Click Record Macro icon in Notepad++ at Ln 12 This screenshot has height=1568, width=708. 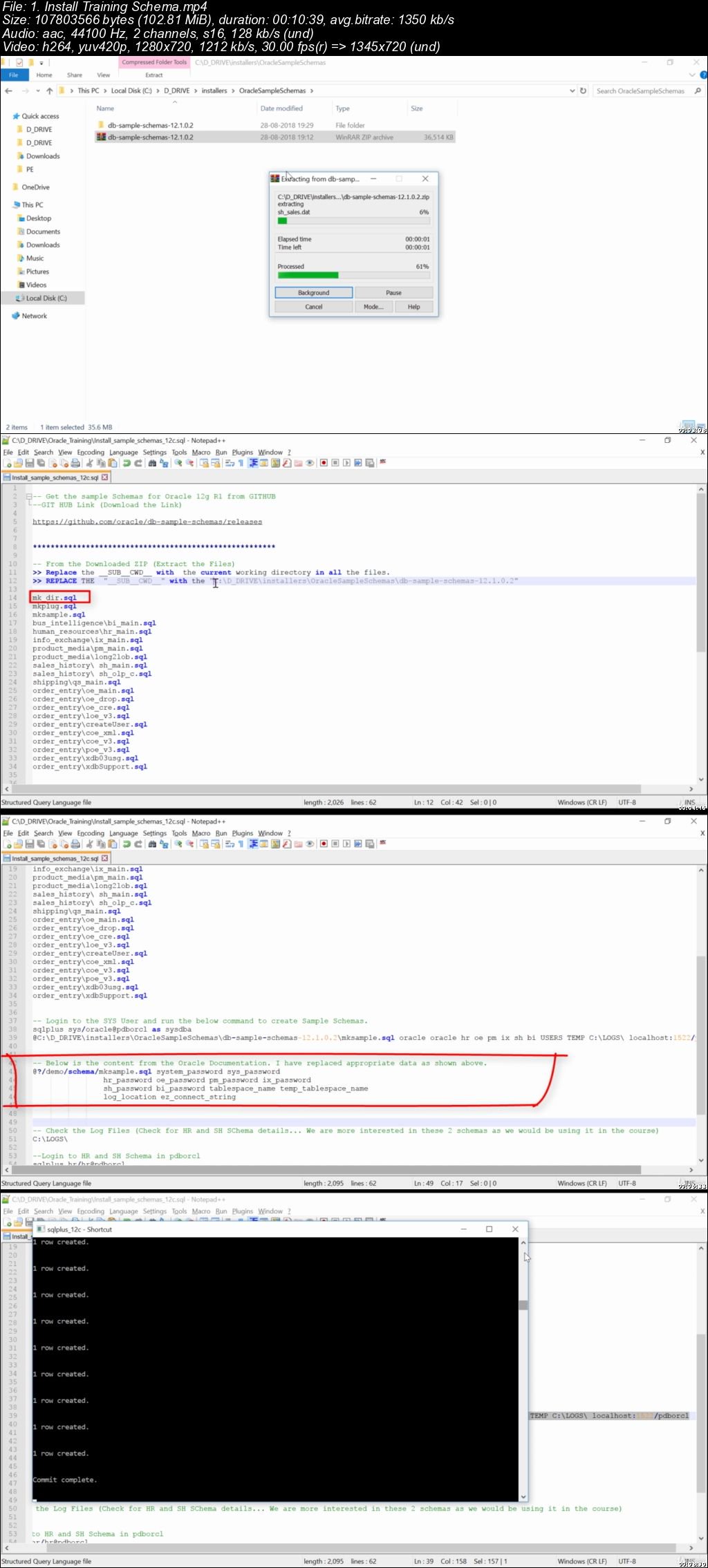[x=323, y=463]
